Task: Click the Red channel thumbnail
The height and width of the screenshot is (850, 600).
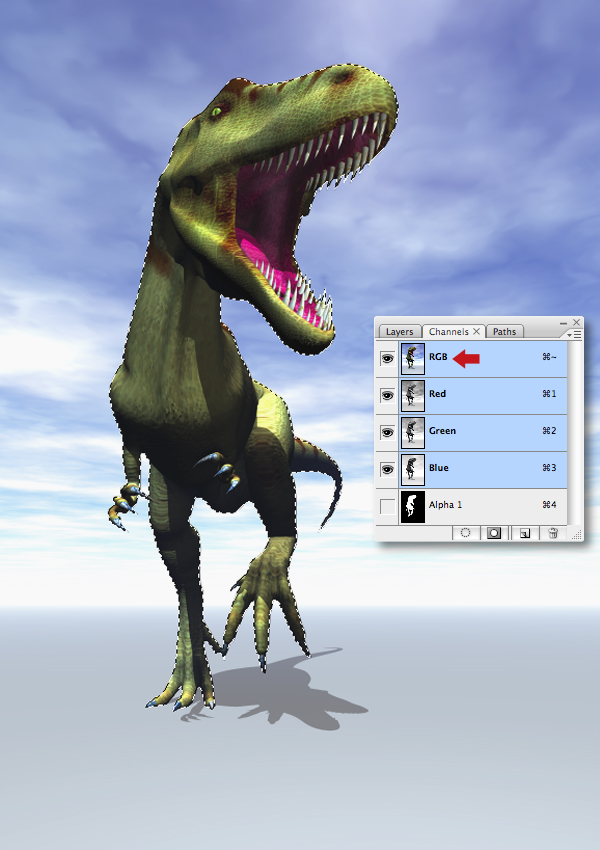Action: pyautogui.click(x=412, y=395)
